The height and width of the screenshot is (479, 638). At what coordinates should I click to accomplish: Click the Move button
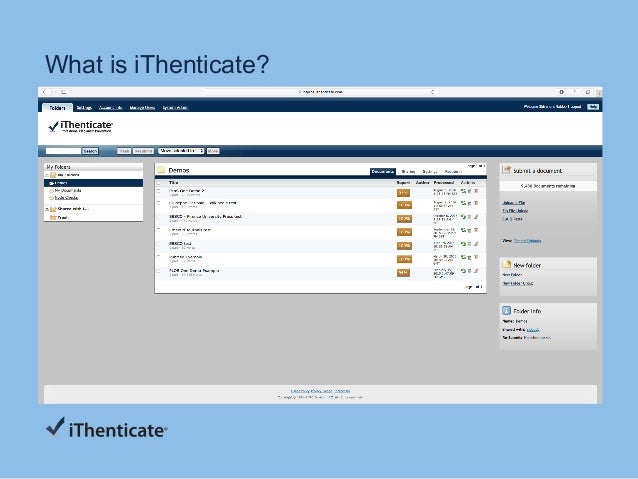point(213,151)
